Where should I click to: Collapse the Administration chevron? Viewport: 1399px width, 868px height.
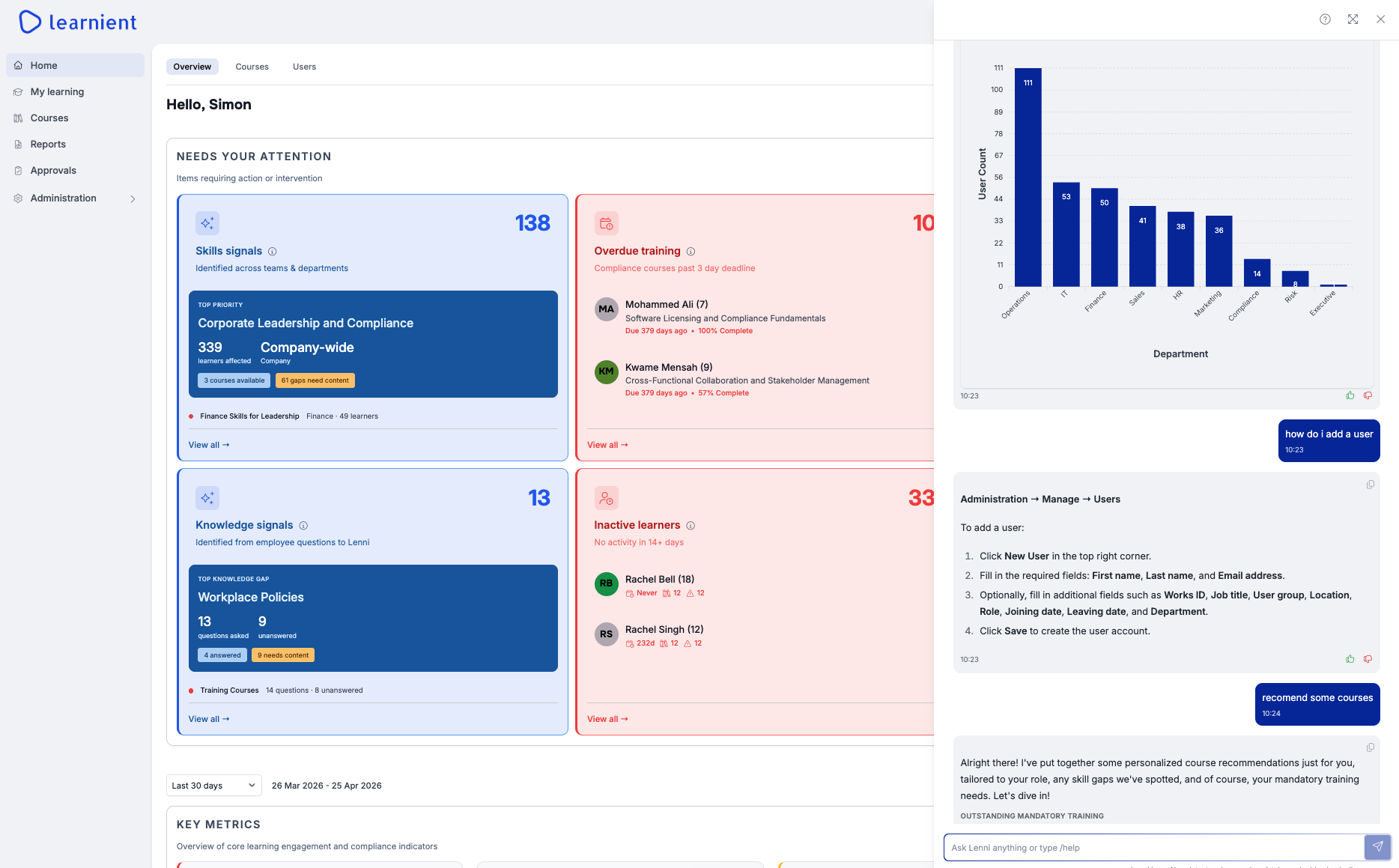[133, 198]
